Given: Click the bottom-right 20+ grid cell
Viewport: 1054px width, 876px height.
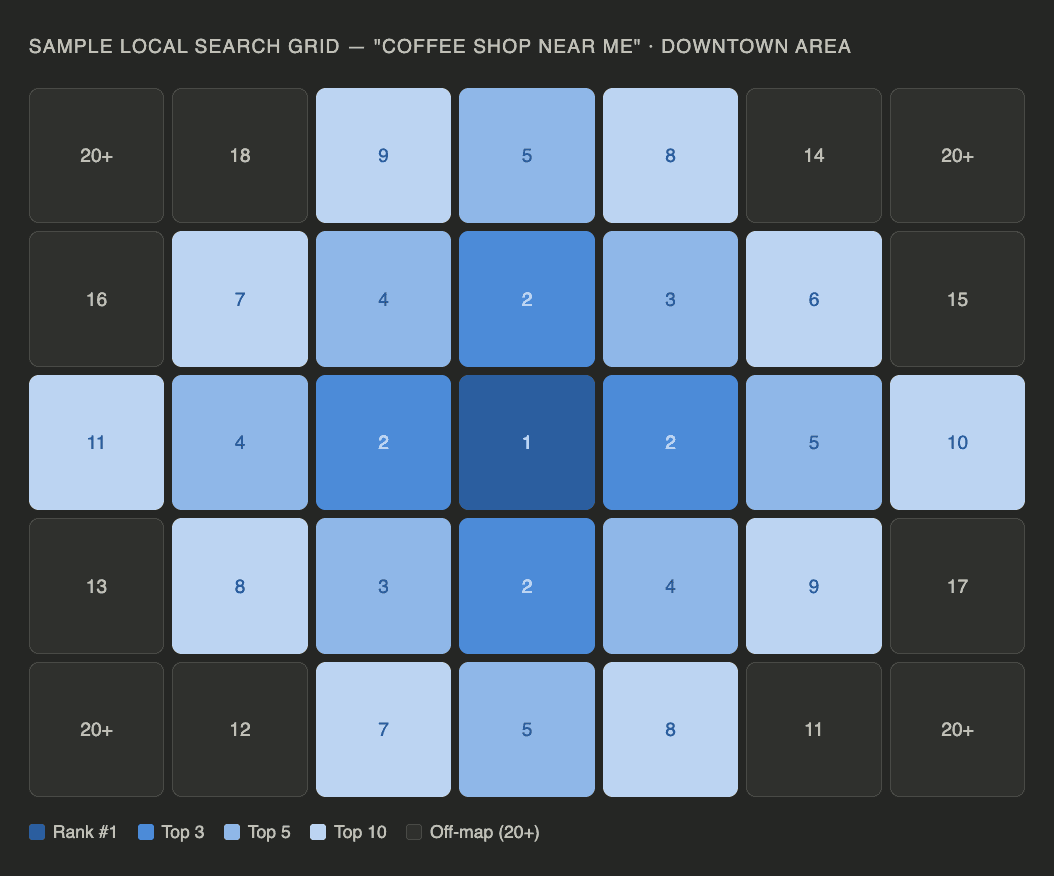Looking at the screenshot, I should pos(957,729).
